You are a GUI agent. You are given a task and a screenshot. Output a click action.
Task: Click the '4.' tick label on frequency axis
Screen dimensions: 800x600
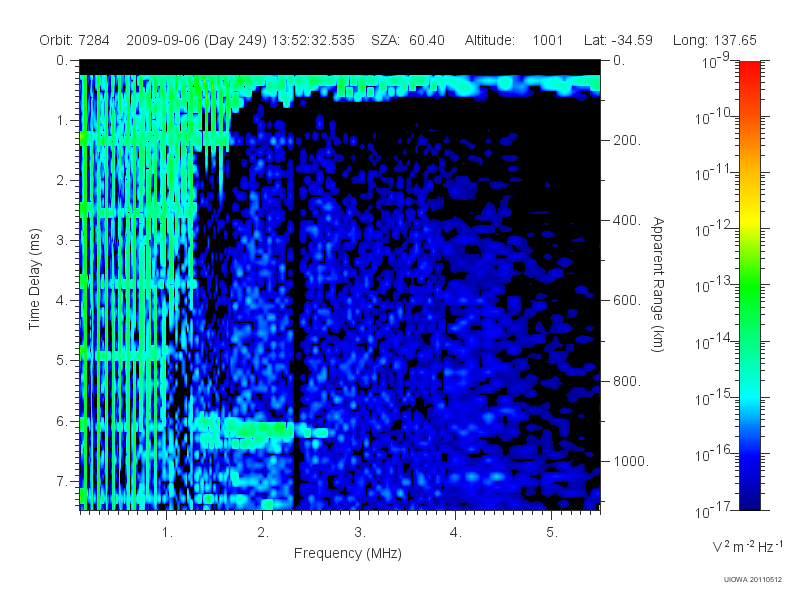click(x=456, y=532)
